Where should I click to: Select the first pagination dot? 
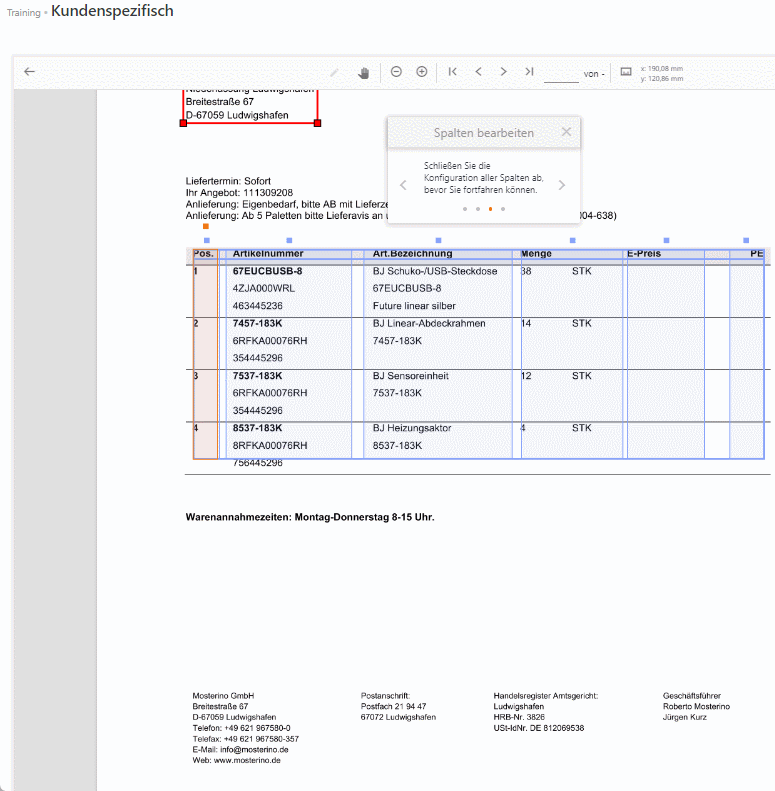[465, 209]
